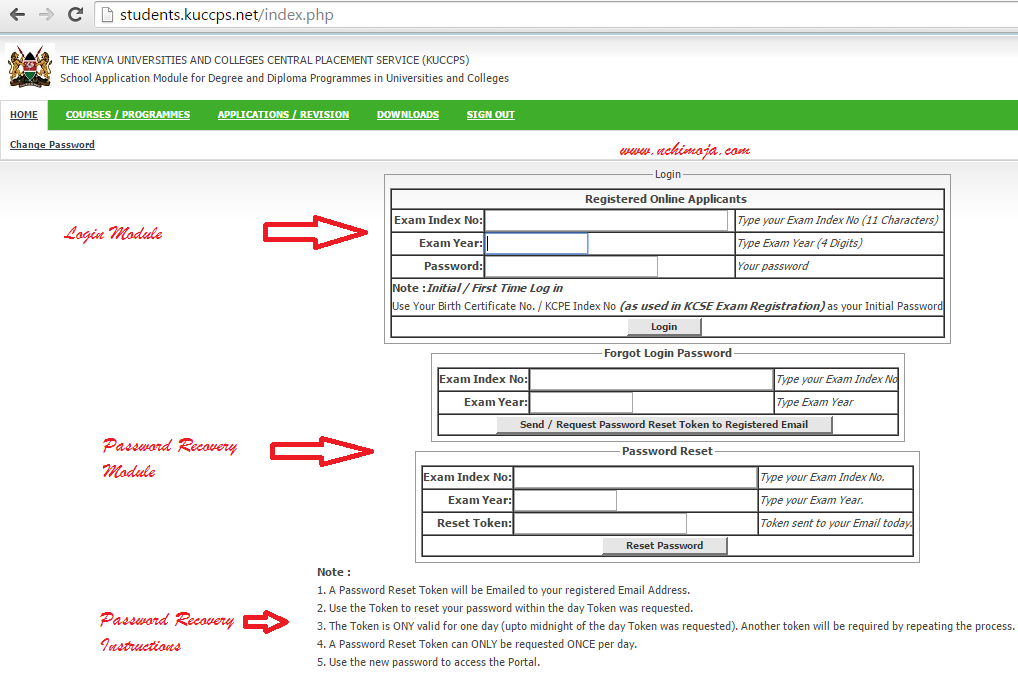Open the Change Password link
1018x680 pixels.
(52, 145)
